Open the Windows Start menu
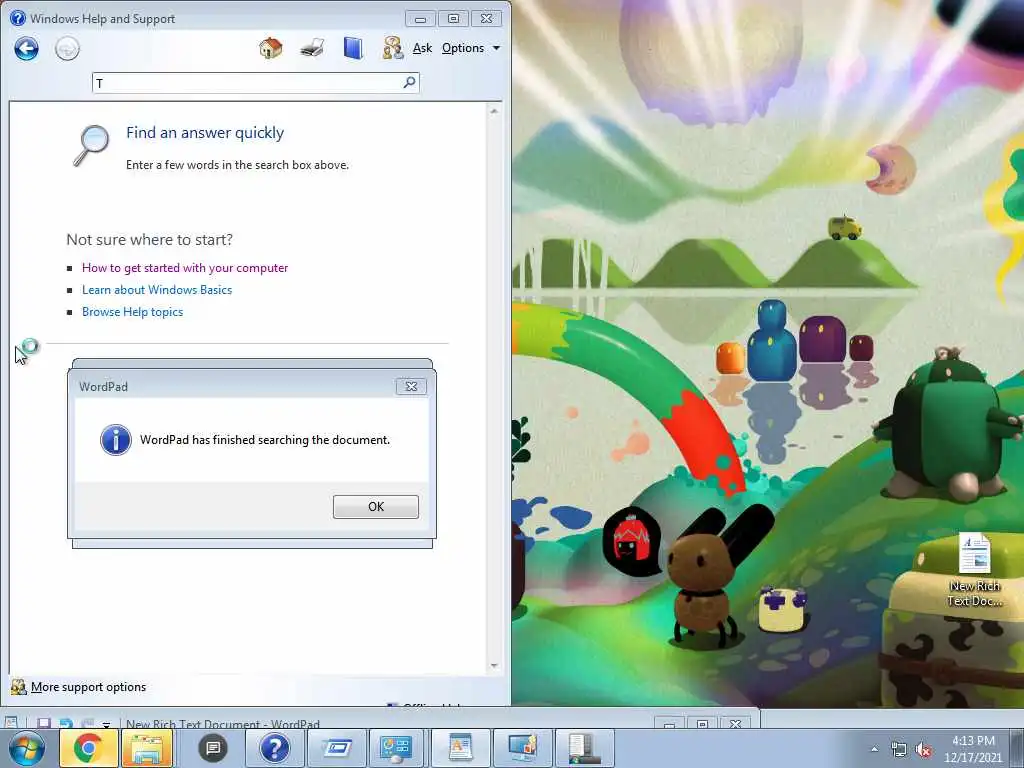 [26, 748]
